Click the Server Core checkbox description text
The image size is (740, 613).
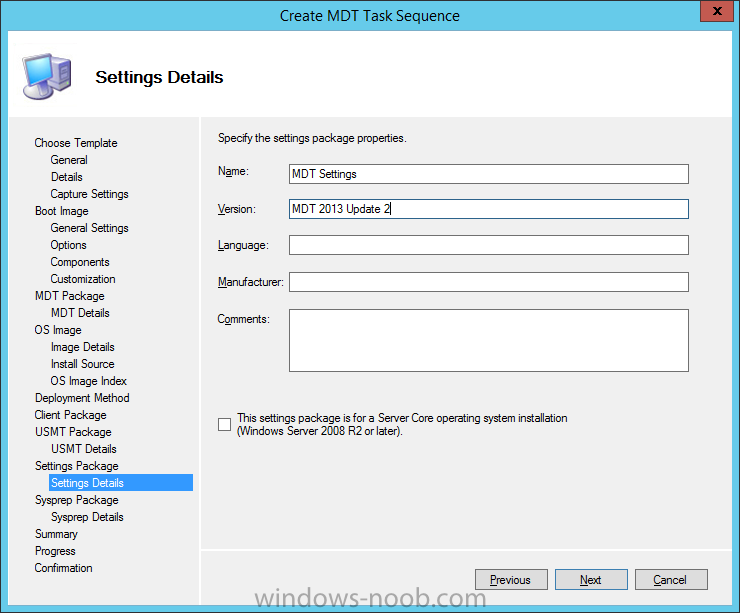(x=402, y=424)
